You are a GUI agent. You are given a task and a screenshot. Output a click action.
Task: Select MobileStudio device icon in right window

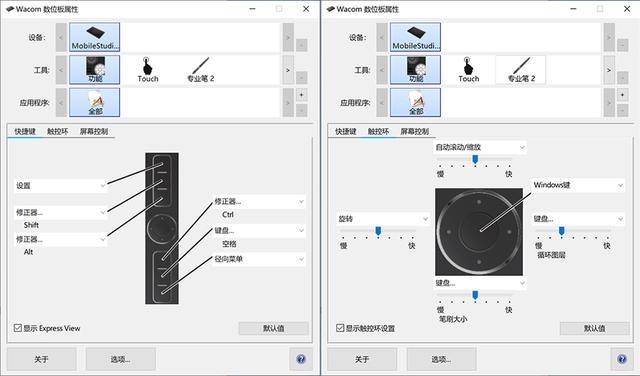(x=415, y=37)
